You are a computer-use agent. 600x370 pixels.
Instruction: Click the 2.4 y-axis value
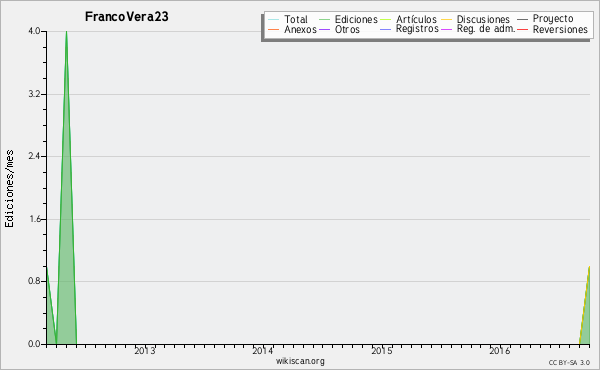(x=34, y=156)
